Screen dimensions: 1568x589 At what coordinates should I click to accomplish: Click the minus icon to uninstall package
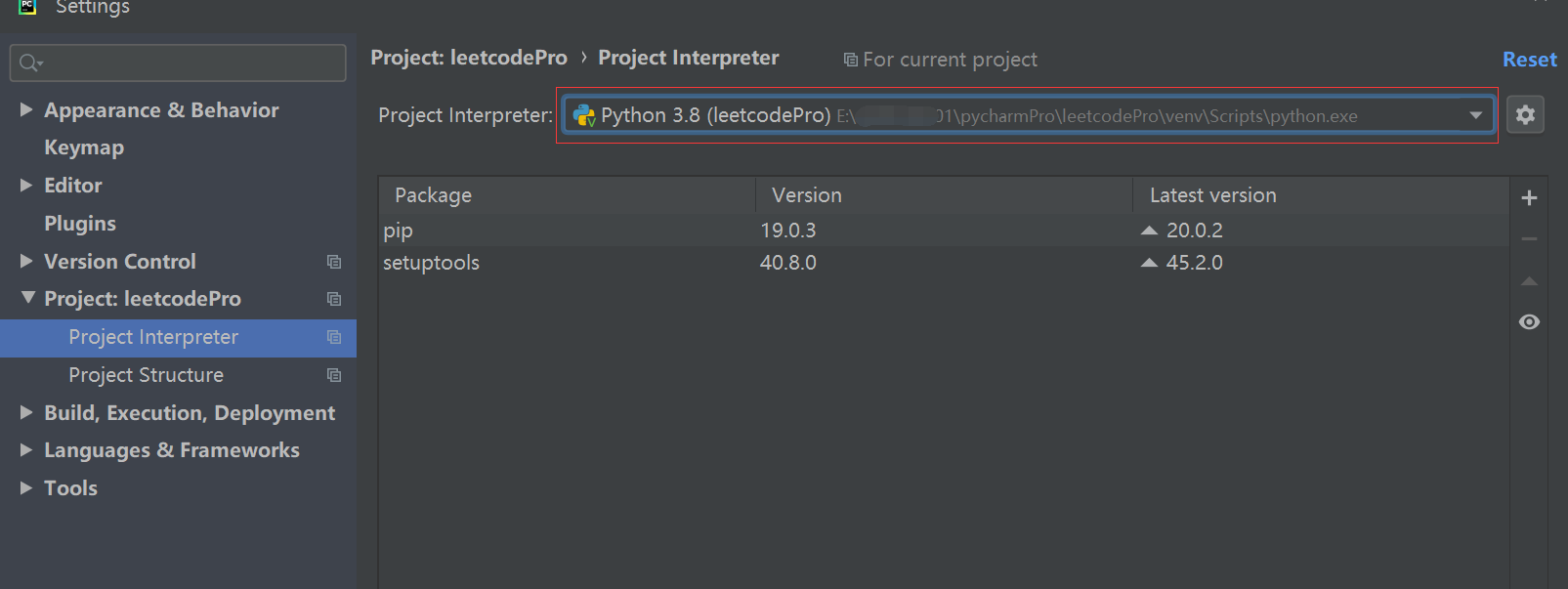point(1529,239)
